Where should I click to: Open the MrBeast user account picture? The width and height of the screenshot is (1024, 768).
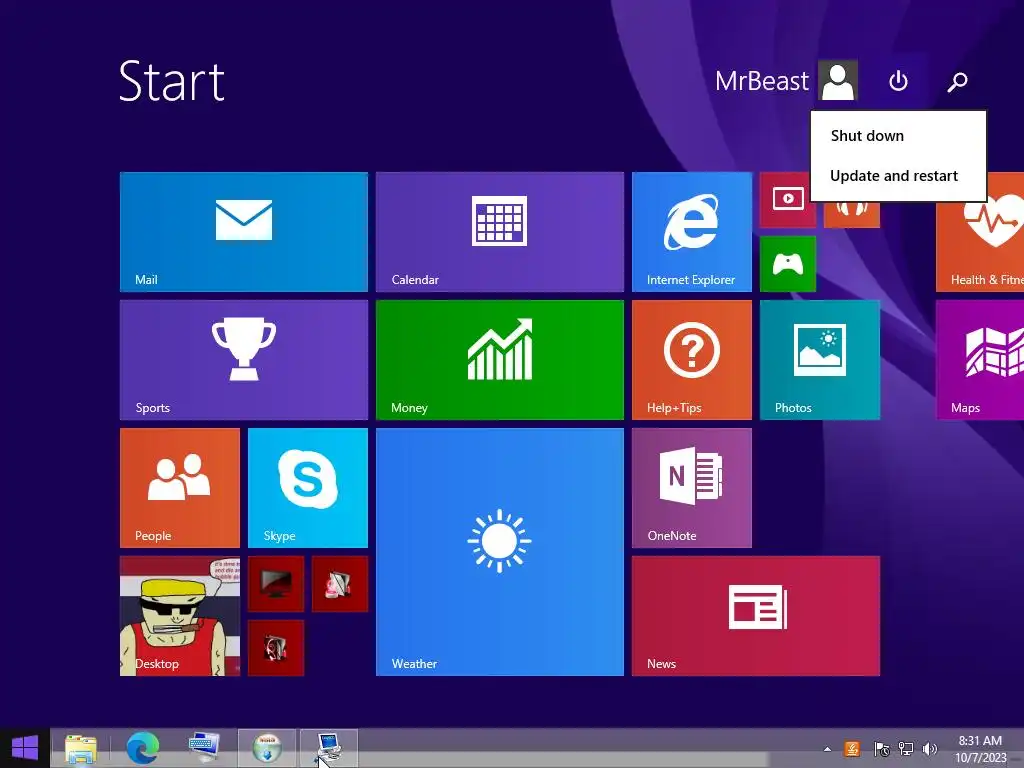tap(838, 80)
